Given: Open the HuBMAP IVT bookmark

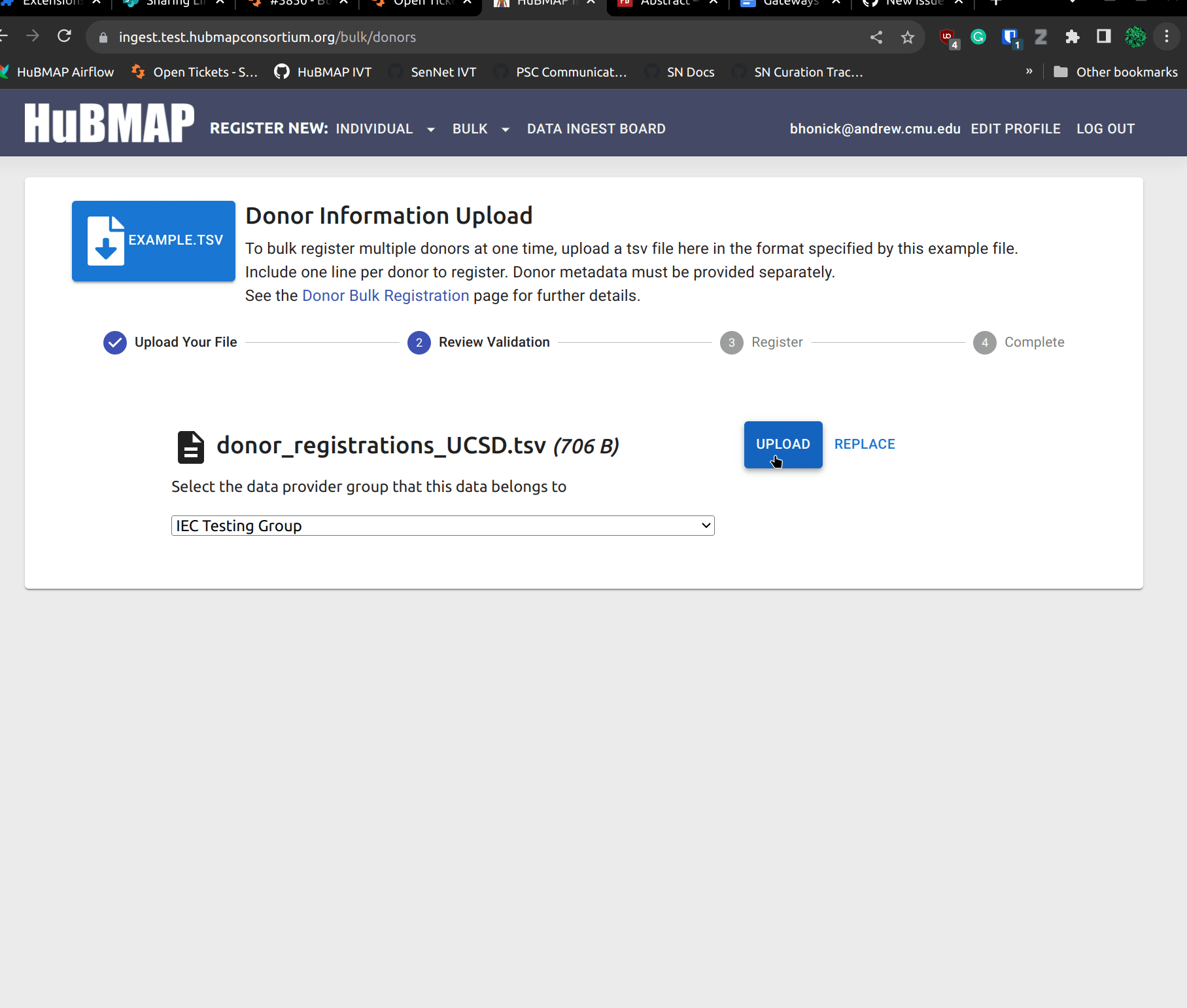Looking at the screenshot, I should tap(323, 72).
